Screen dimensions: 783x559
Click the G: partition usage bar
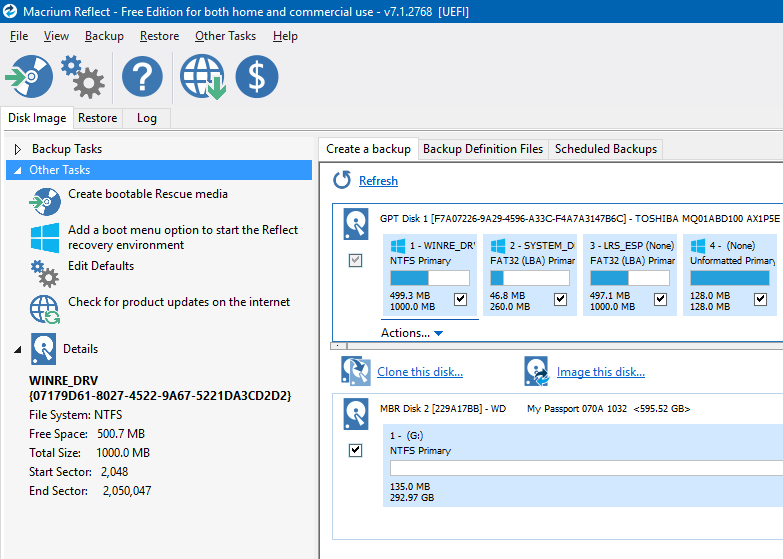pos(586,468)
